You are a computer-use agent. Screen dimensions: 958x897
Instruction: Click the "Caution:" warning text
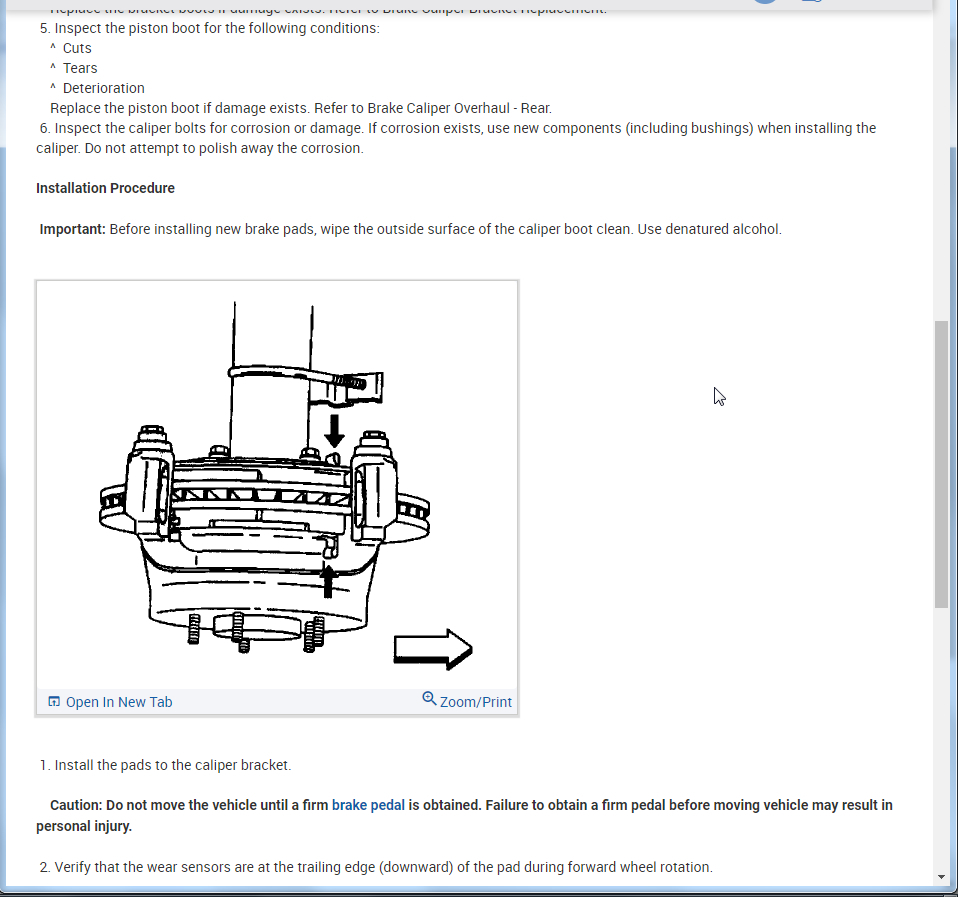tap(464, 815)
